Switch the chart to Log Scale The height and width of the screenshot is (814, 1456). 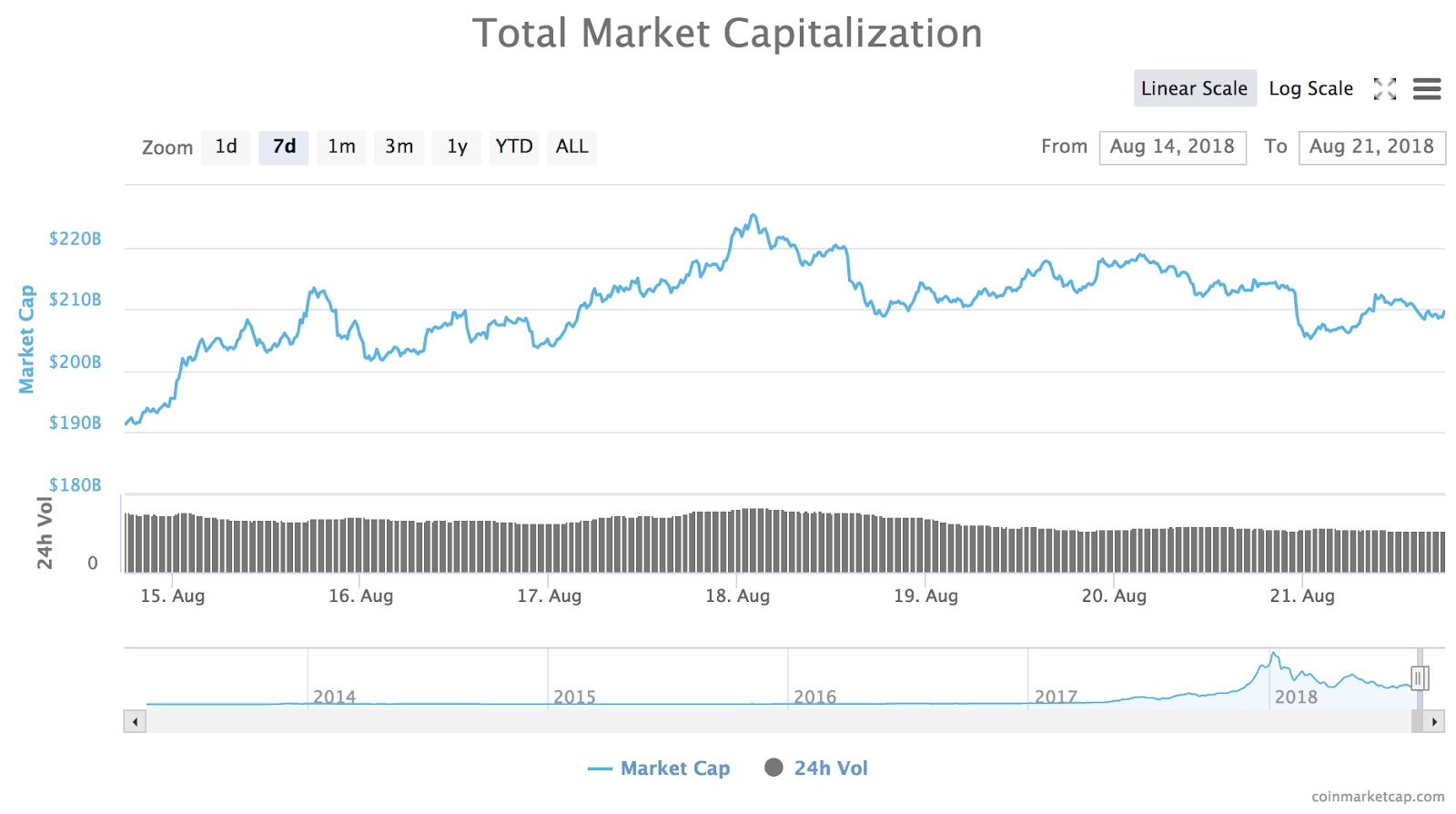coord(1310,88)
